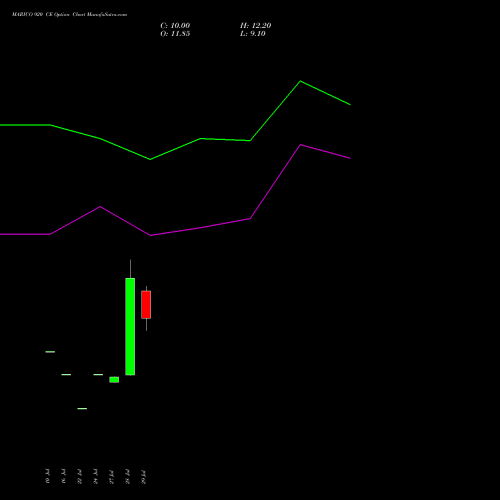
Task: Select the large green candlestick body
Action: tap(130, 327)
